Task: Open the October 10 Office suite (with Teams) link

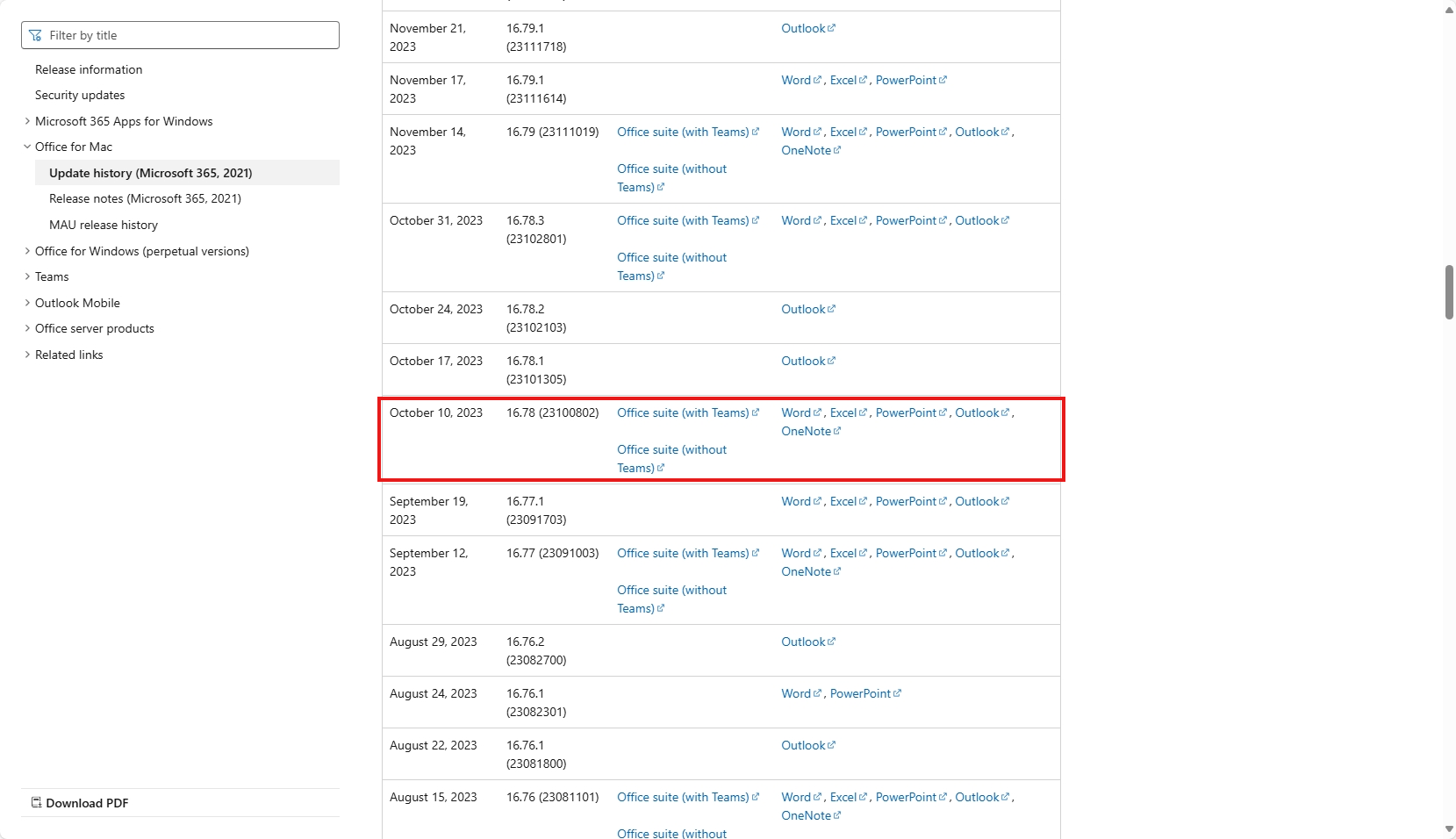Action: 688,412
